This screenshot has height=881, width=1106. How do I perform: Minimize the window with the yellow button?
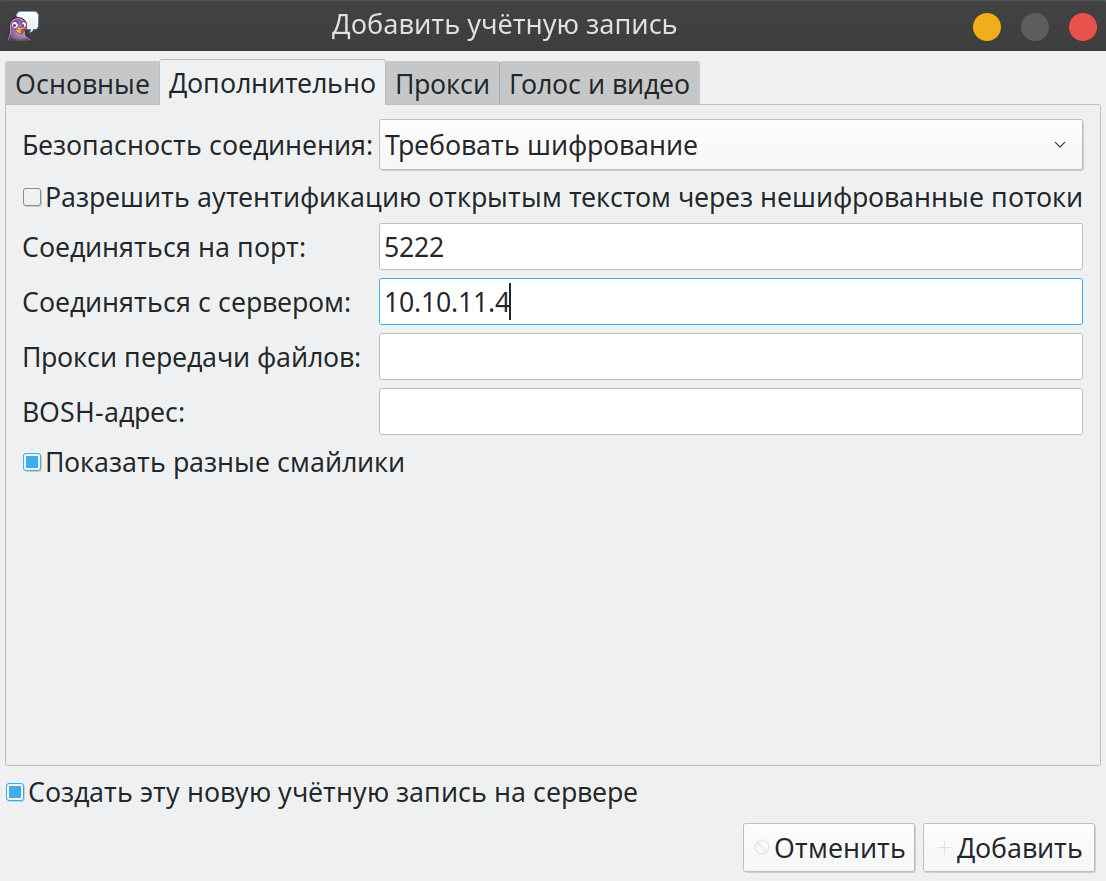[987, 27]
